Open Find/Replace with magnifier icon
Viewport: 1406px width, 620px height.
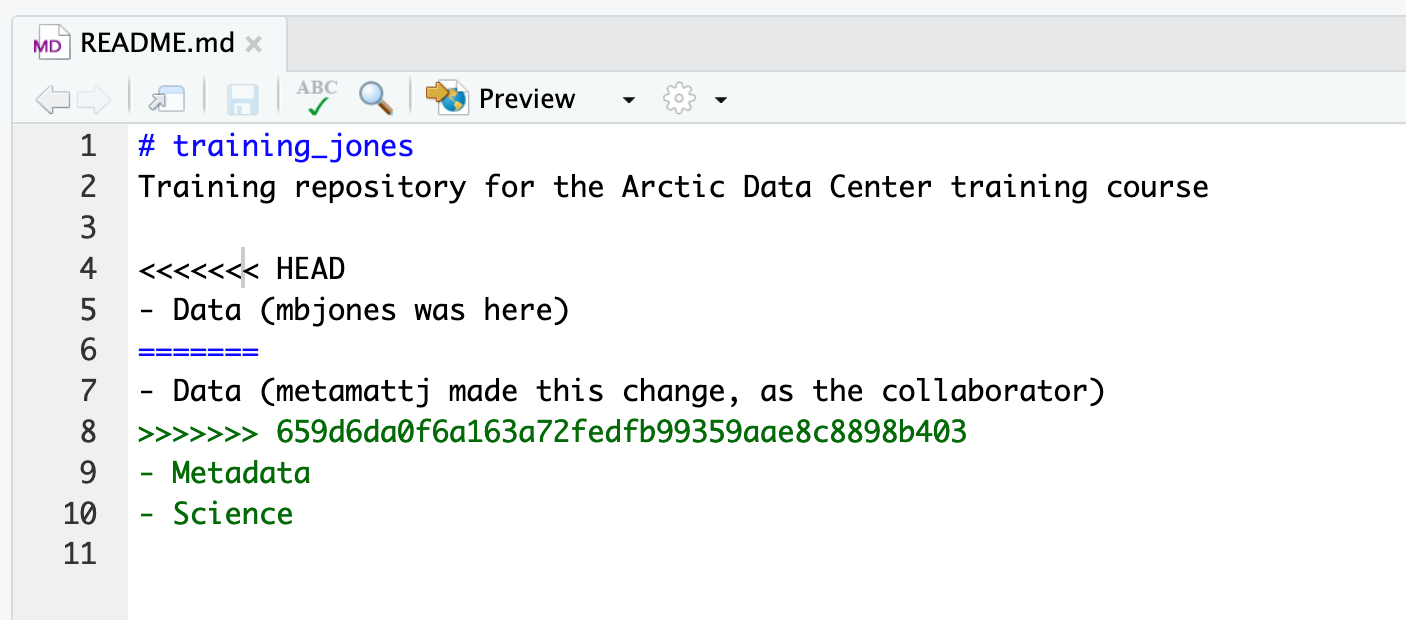[376, 98]
